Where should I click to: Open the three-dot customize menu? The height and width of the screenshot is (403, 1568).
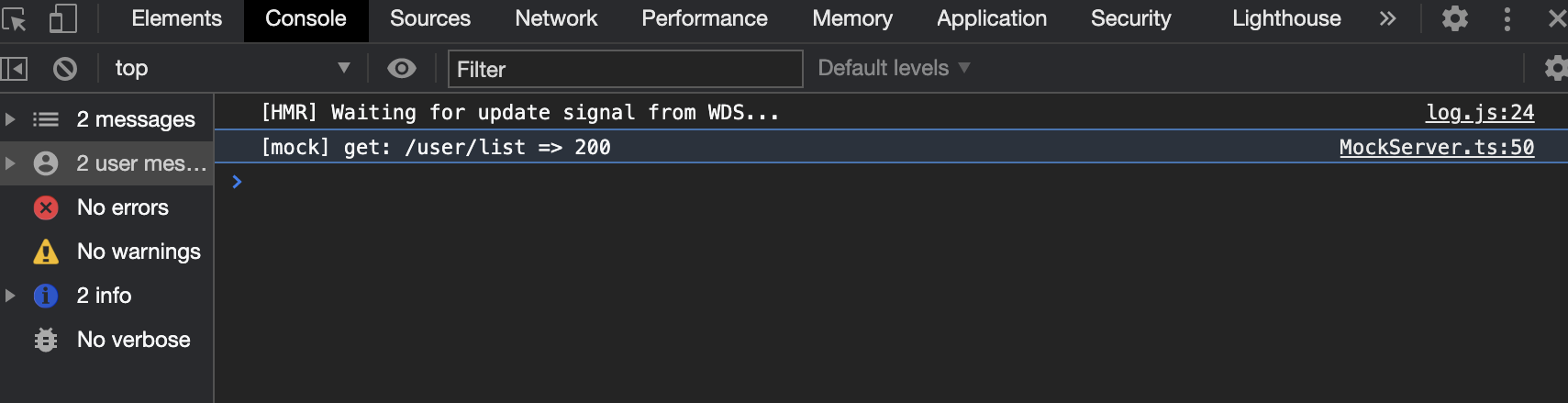[1507, 18]
